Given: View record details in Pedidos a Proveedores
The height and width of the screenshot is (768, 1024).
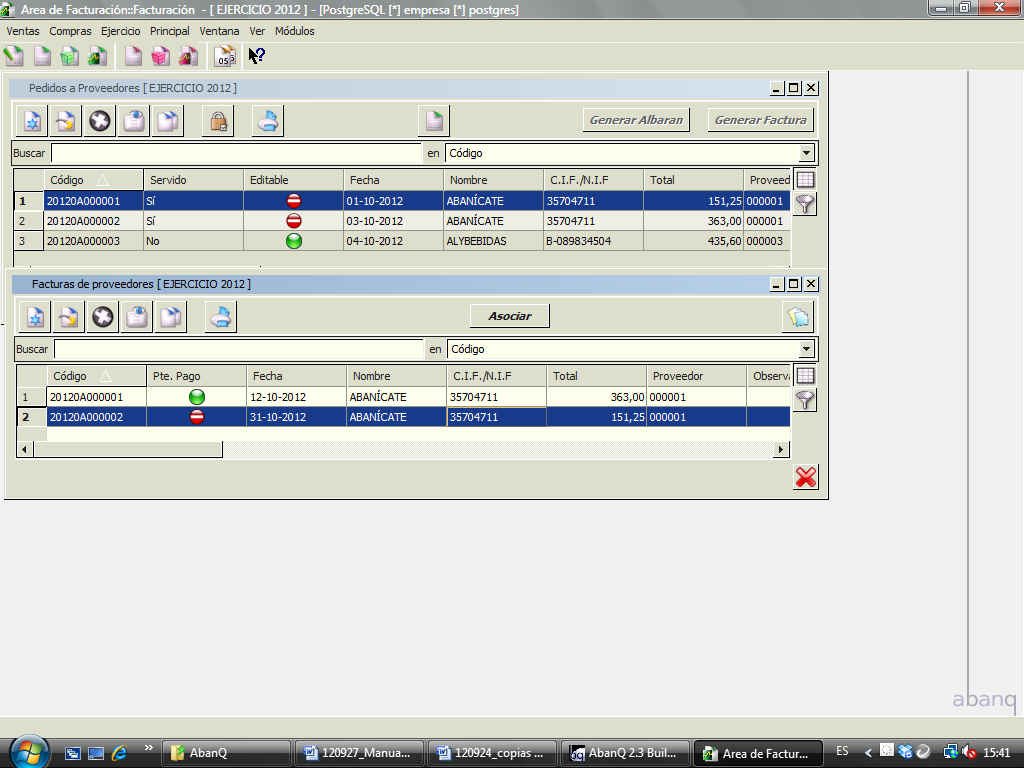Looking at the screenshot, I should point(134,121).
